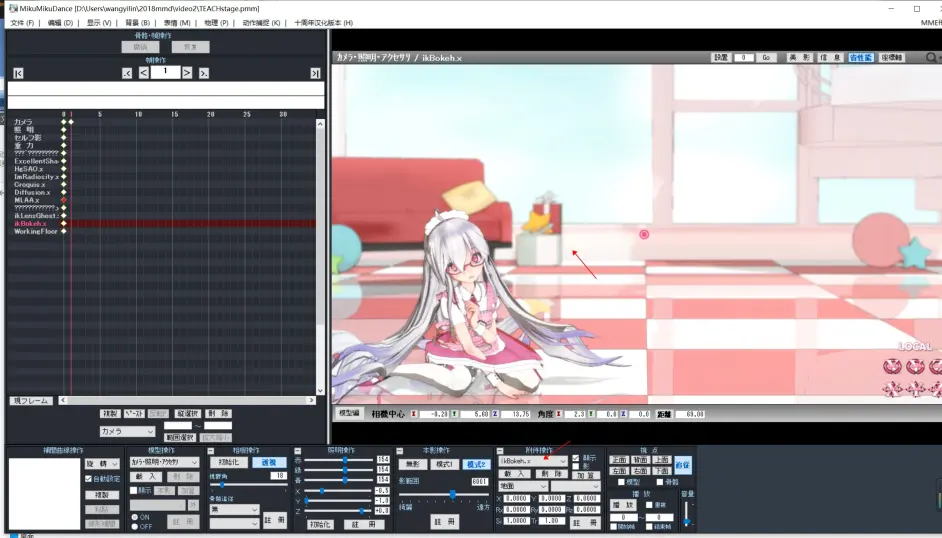Collapse the camera operation panel minus box
Screen dimensions: 942x538
tap(211, 450)
